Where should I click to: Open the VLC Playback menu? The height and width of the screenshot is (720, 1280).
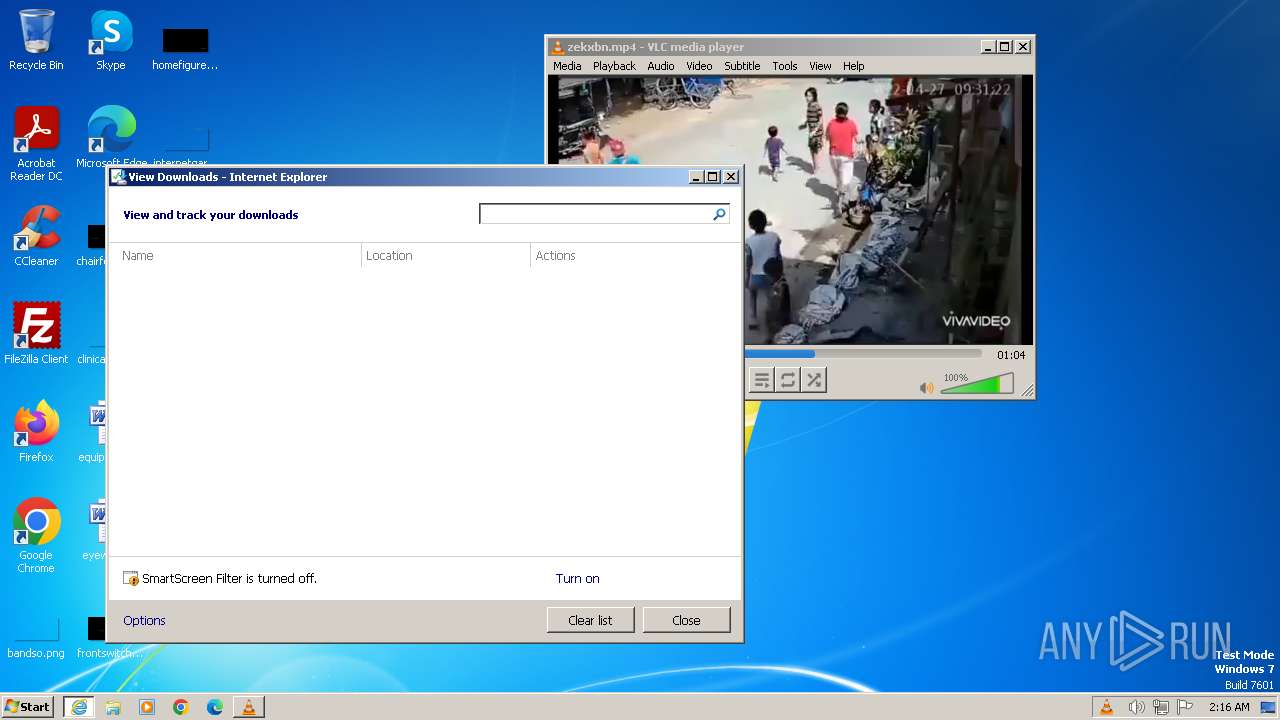click(614, 66)
